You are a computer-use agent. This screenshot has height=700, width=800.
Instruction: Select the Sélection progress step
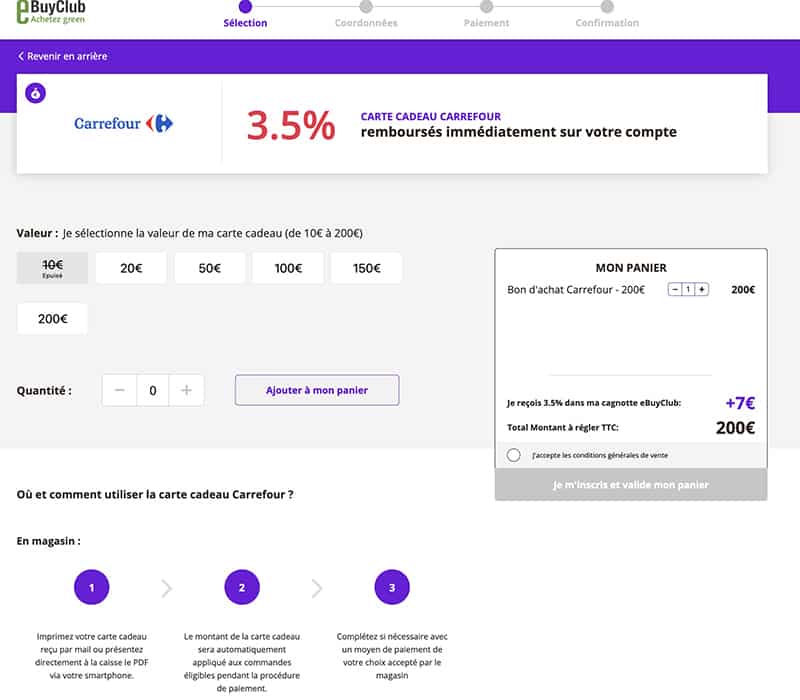click(245, 14)
